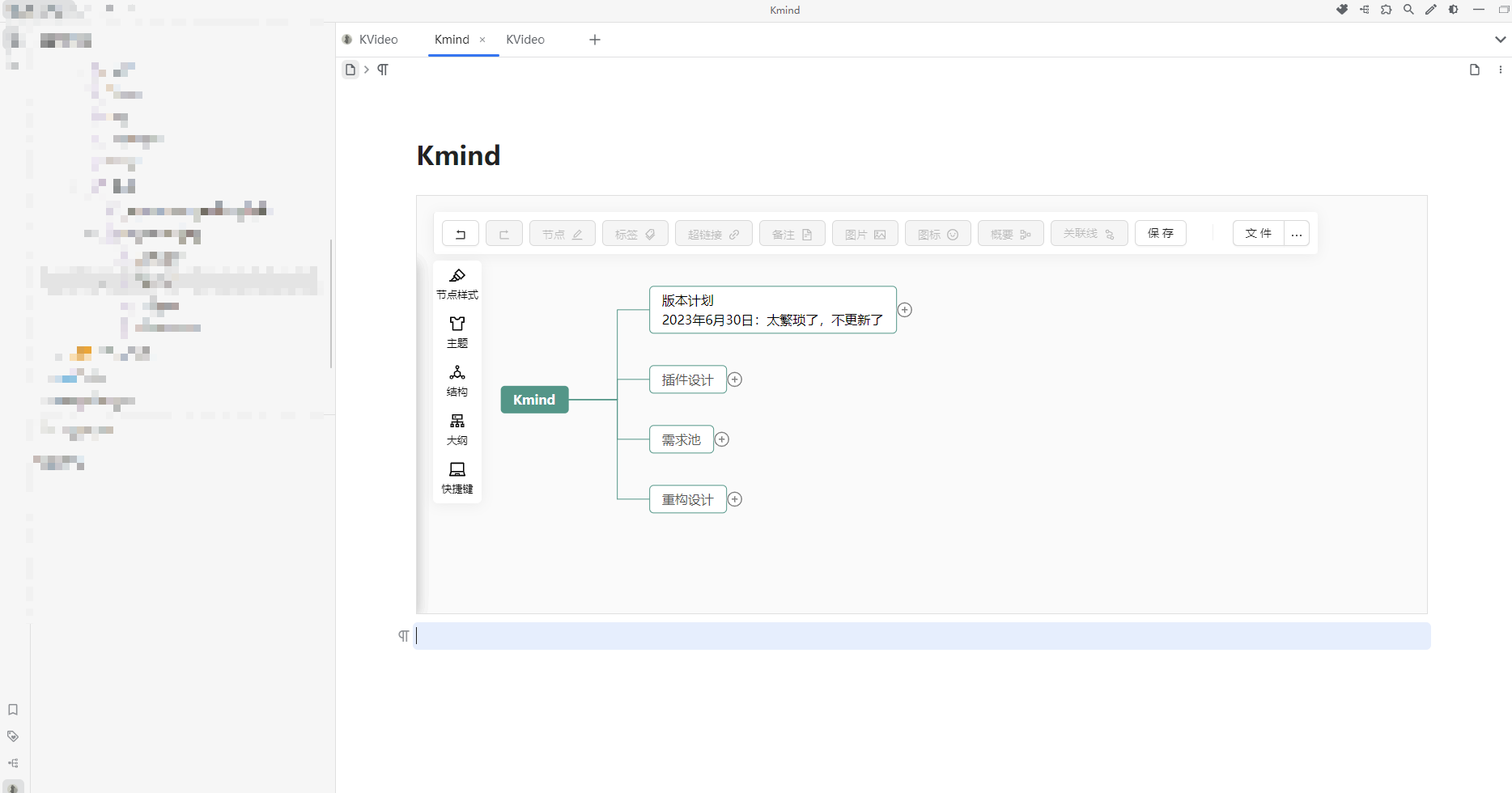Open the document more options menu

(1501, 70)
